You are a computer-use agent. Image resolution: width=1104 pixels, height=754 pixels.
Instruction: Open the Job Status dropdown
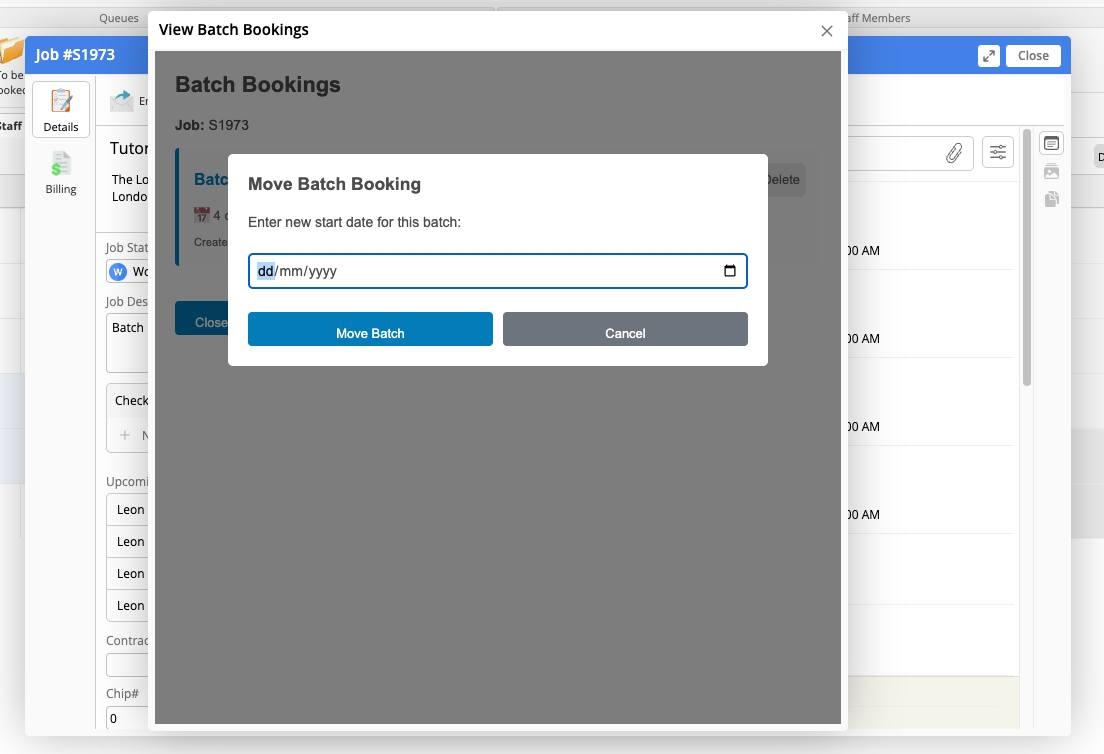point(127,271)
